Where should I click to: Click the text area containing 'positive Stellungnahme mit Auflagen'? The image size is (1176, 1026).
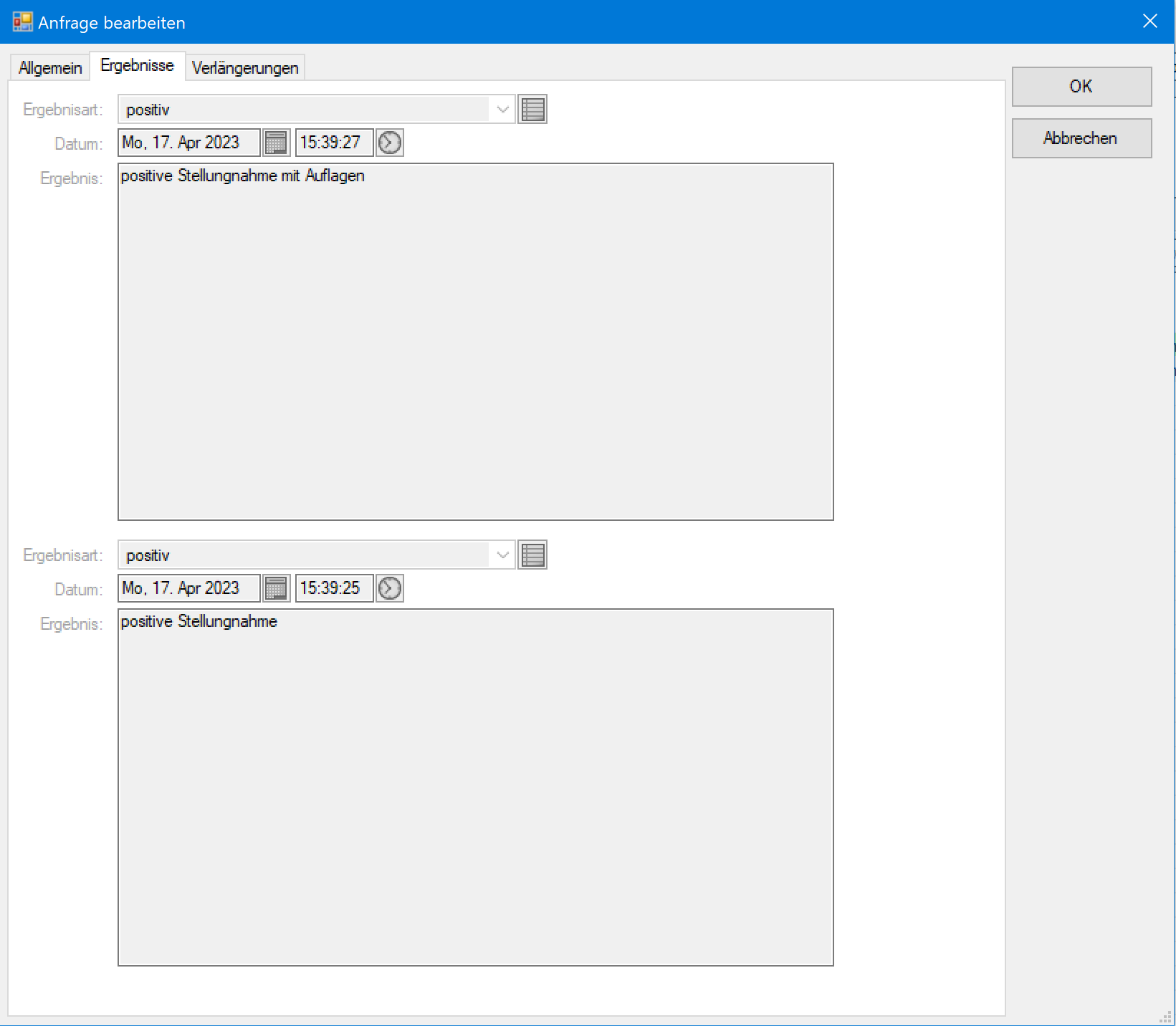pos(475,342)
